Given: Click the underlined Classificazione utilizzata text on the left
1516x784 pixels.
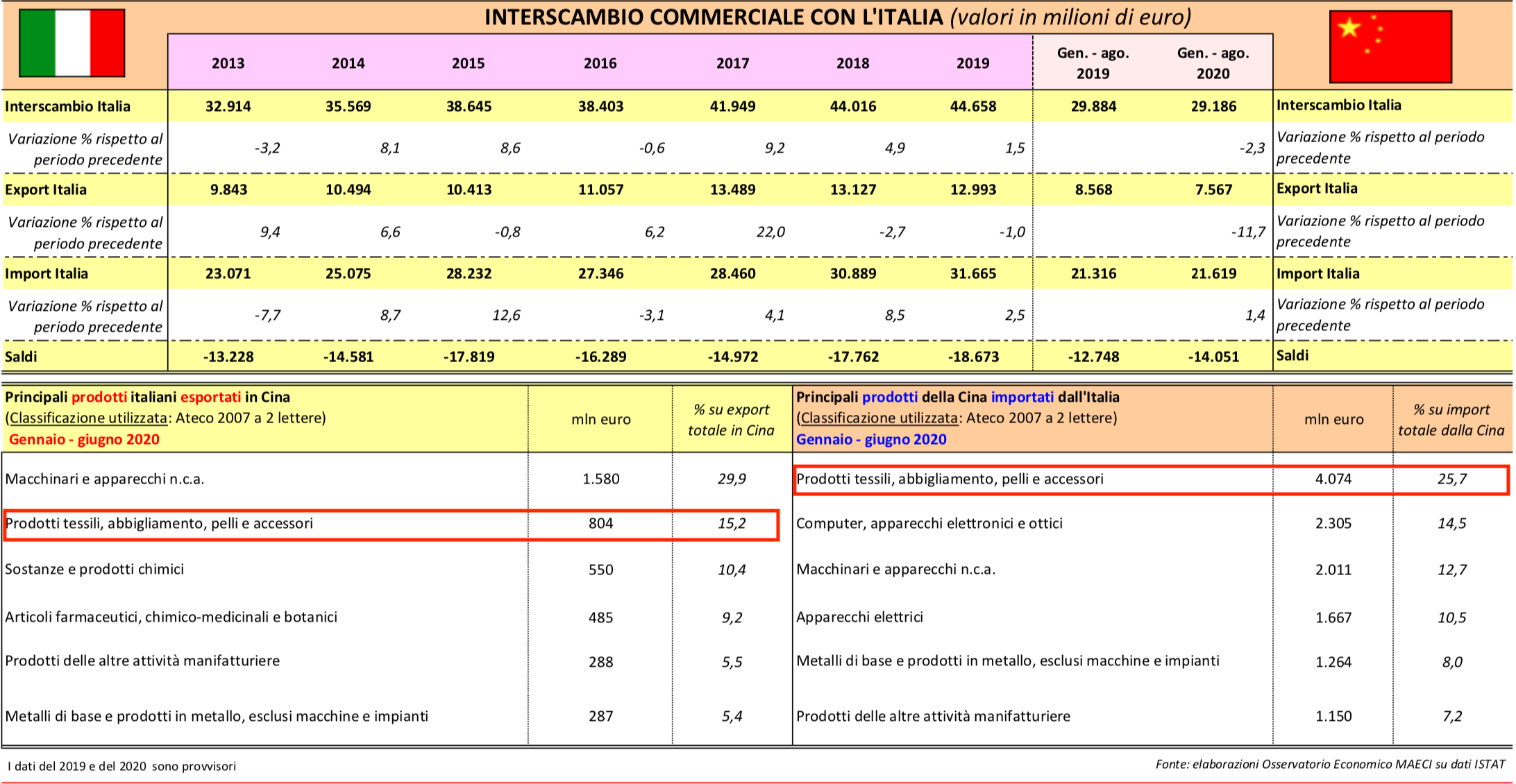Looking at the screenshot, I should click(x=88, y=418).
